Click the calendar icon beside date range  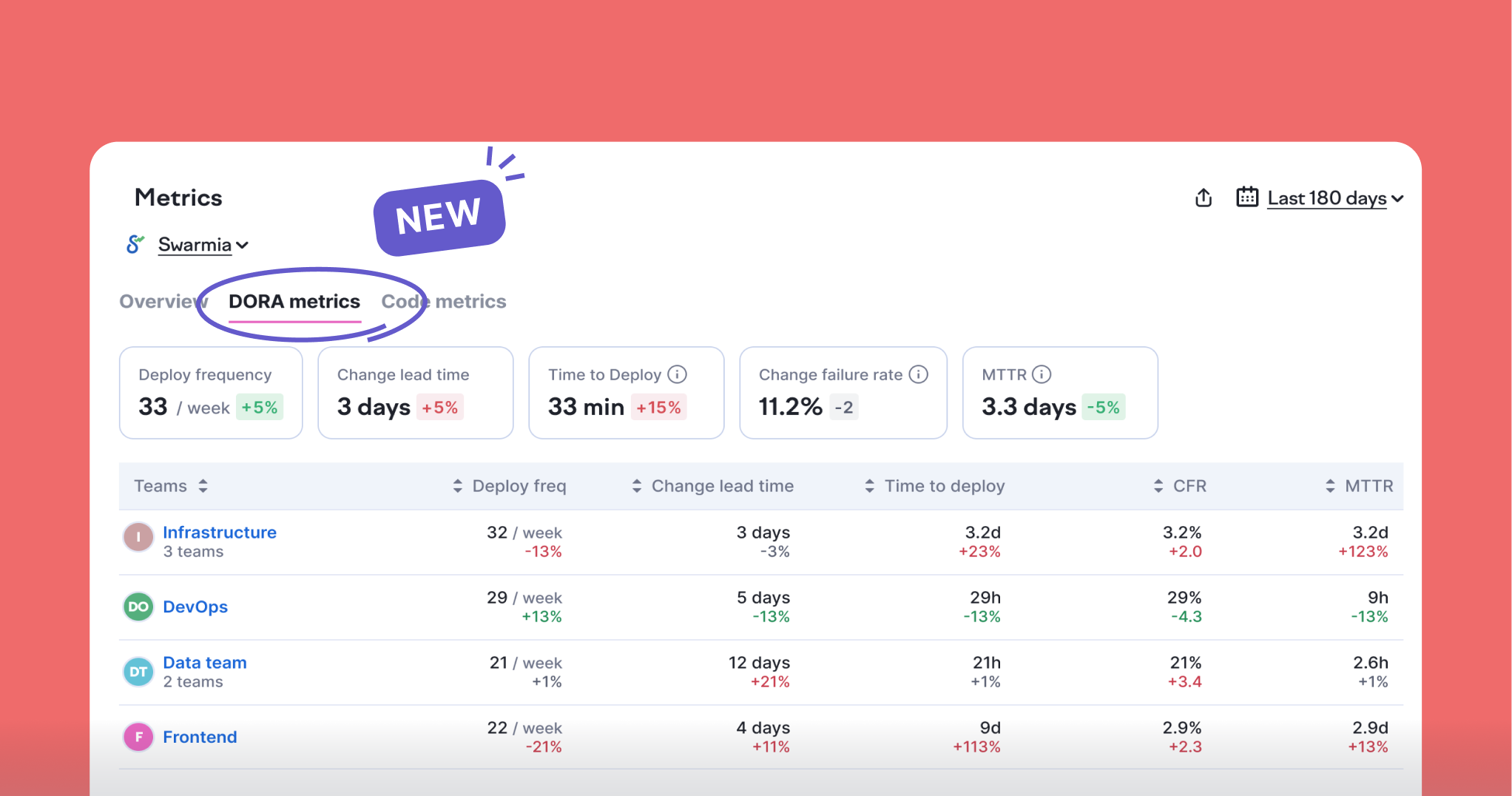[x=1247, y=197]
